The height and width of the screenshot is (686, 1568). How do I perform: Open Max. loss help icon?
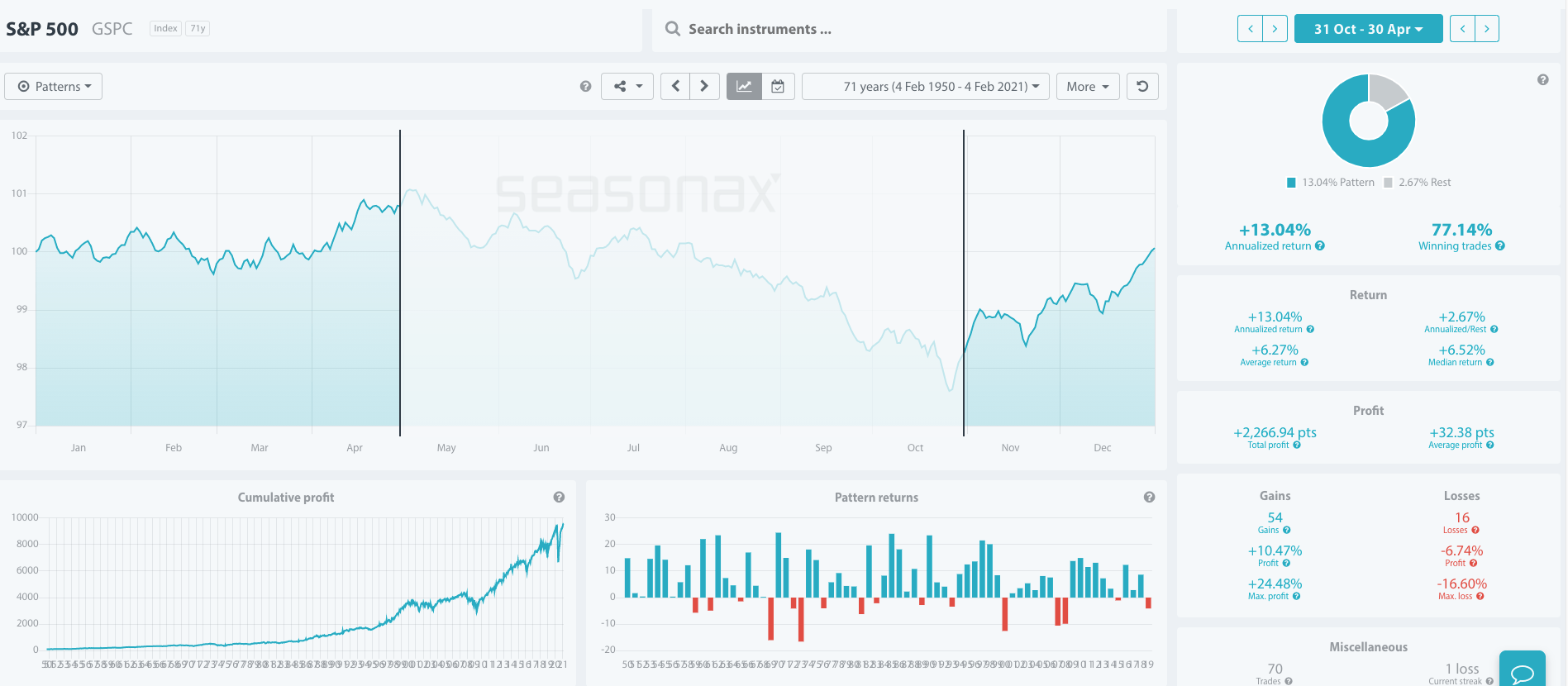[1480, 597]
